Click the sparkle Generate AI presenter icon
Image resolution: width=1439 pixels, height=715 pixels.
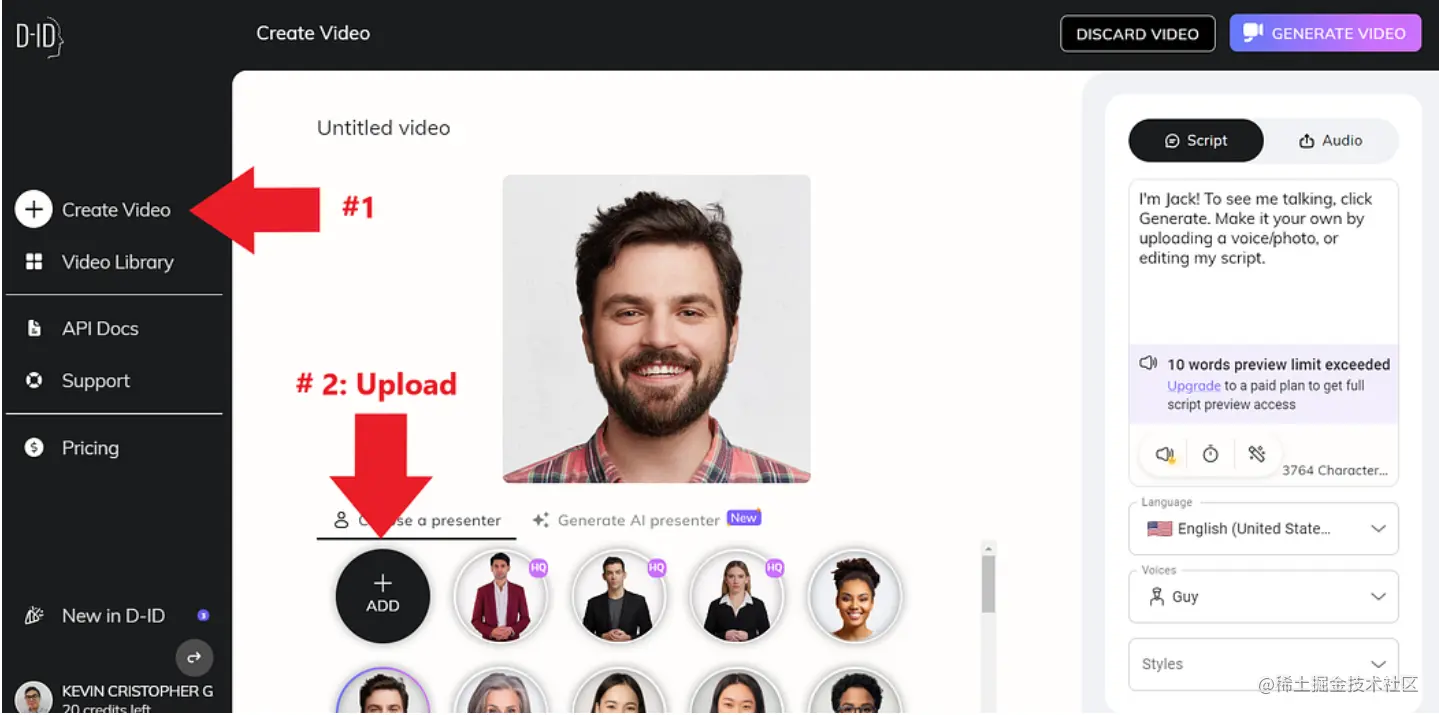click(541, 520)
